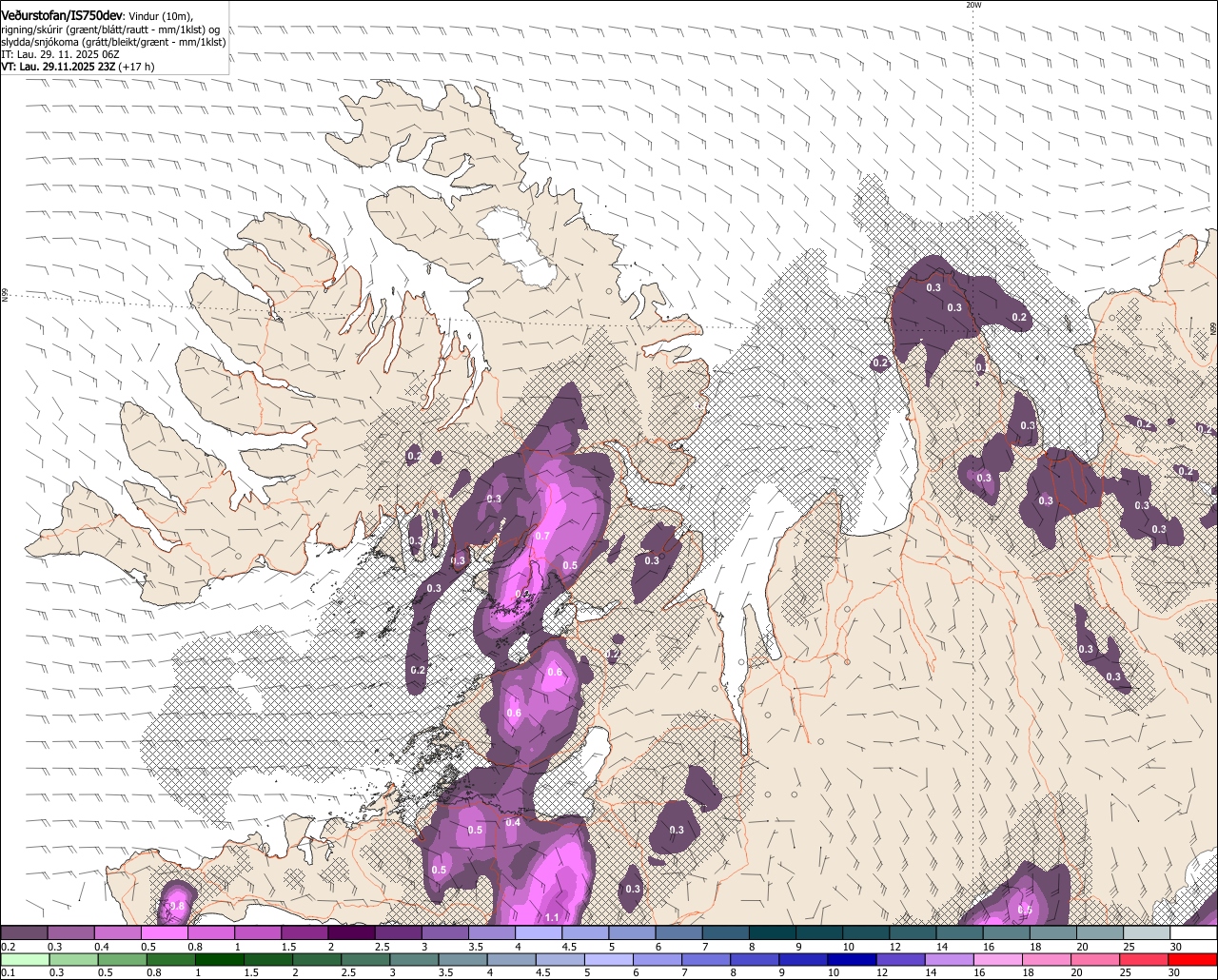Image resolution: width=1218 pixels, height=980 pixels.
Task: Select the pale lavender 4 snow scale swatch
Action: pyautogui.click(x=537, y=933)
